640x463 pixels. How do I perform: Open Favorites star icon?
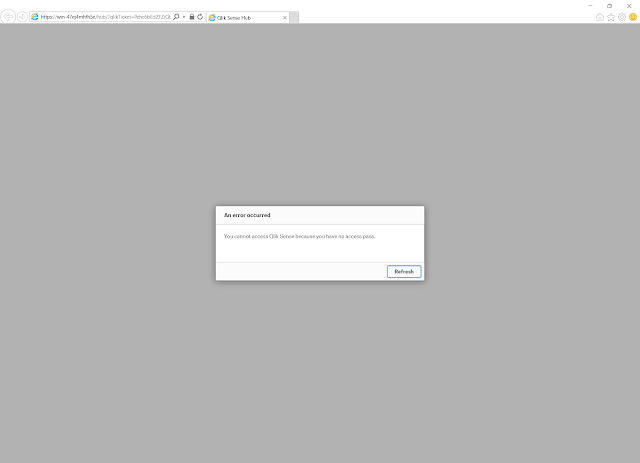(x=611, y=17)
